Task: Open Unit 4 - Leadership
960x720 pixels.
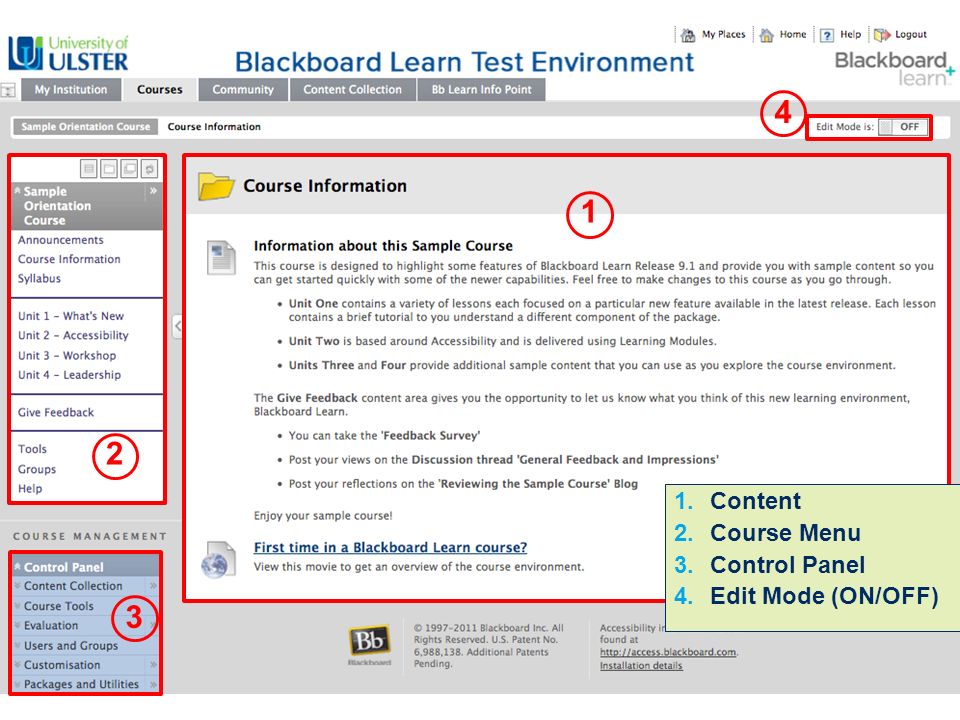Action: (x=69, y=375)
